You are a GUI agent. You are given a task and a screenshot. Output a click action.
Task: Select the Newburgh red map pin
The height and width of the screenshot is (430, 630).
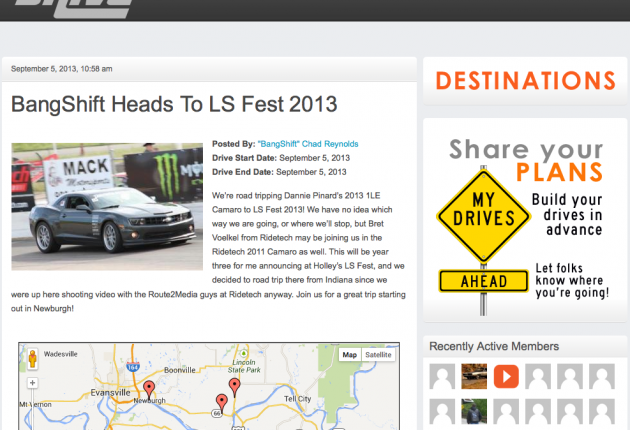coord(149,390)
